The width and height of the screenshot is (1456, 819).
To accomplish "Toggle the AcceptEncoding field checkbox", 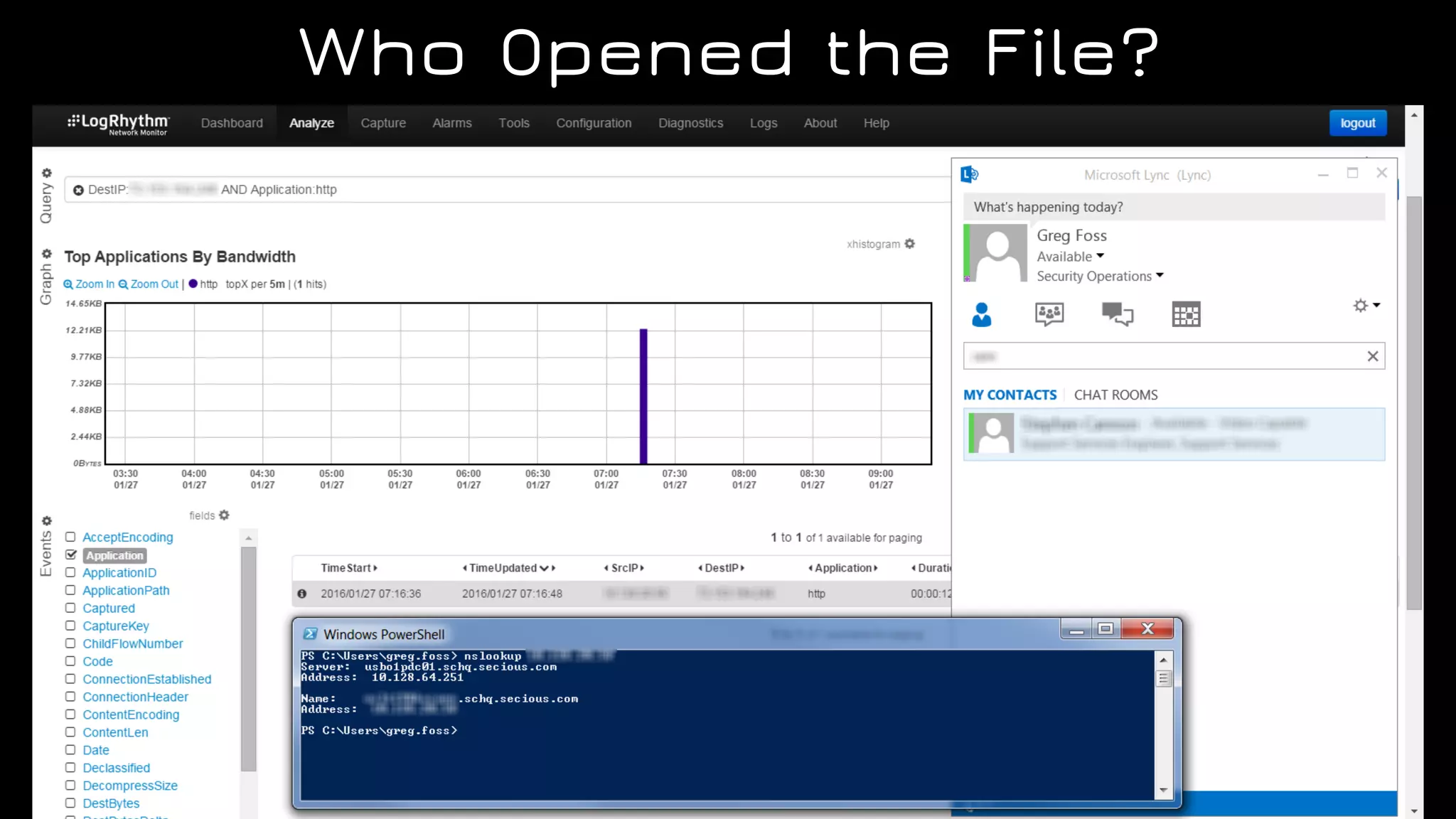I will pyautogui.click(x=70, y=537).
